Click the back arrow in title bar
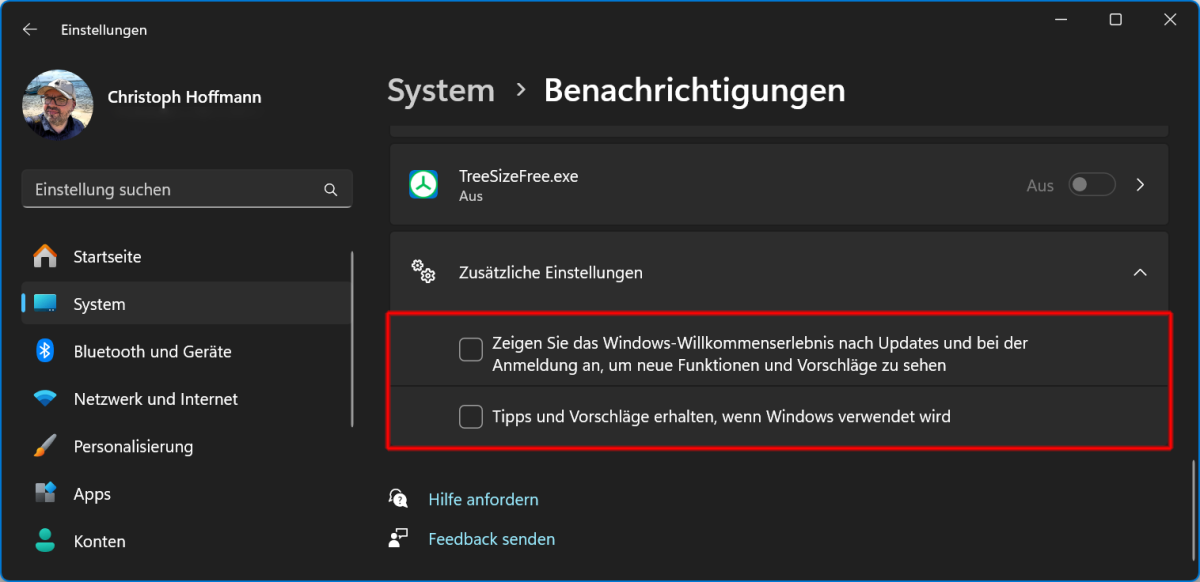The width and height of the screenshot is (1200, 582). tap(30, 30)
